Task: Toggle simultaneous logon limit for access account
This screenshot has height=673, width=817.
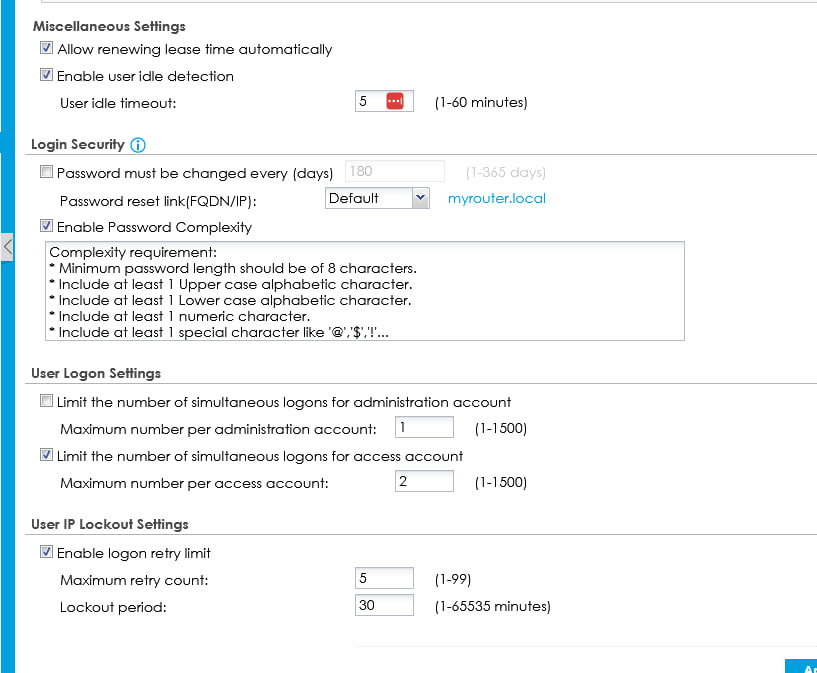Action: click(x=46, y=456)
